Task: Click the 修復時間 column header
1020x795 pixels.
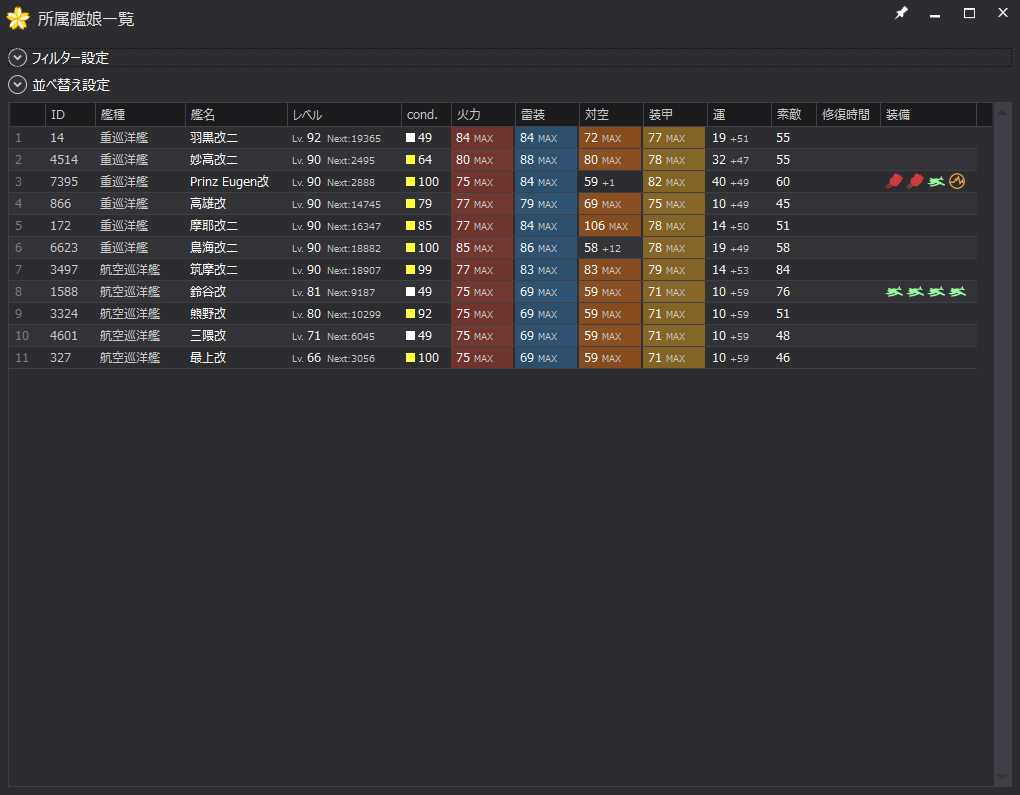Action: click(848, 115)
